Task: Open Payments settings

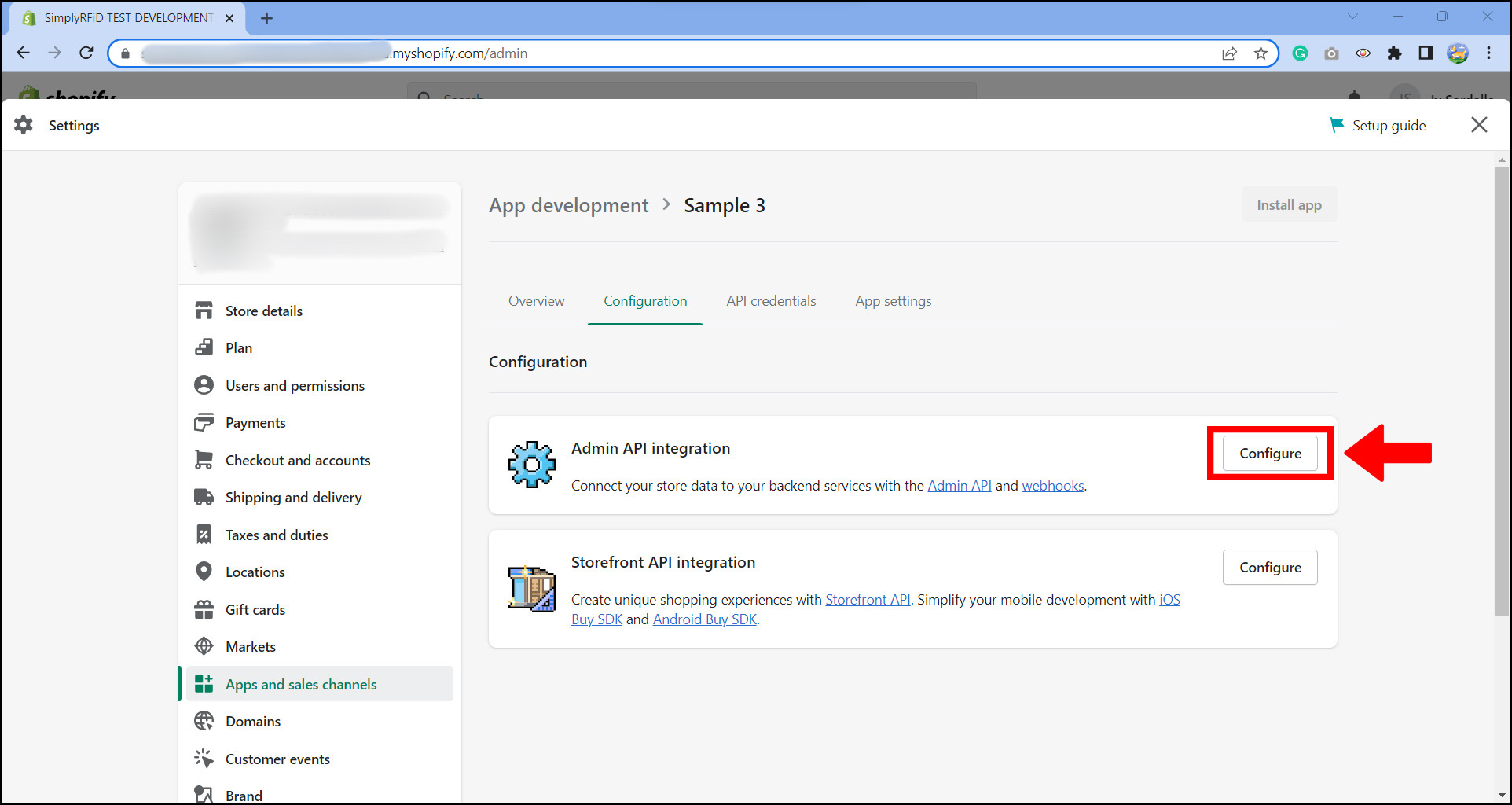Action: pyautogui.click(x=319, y=422)
